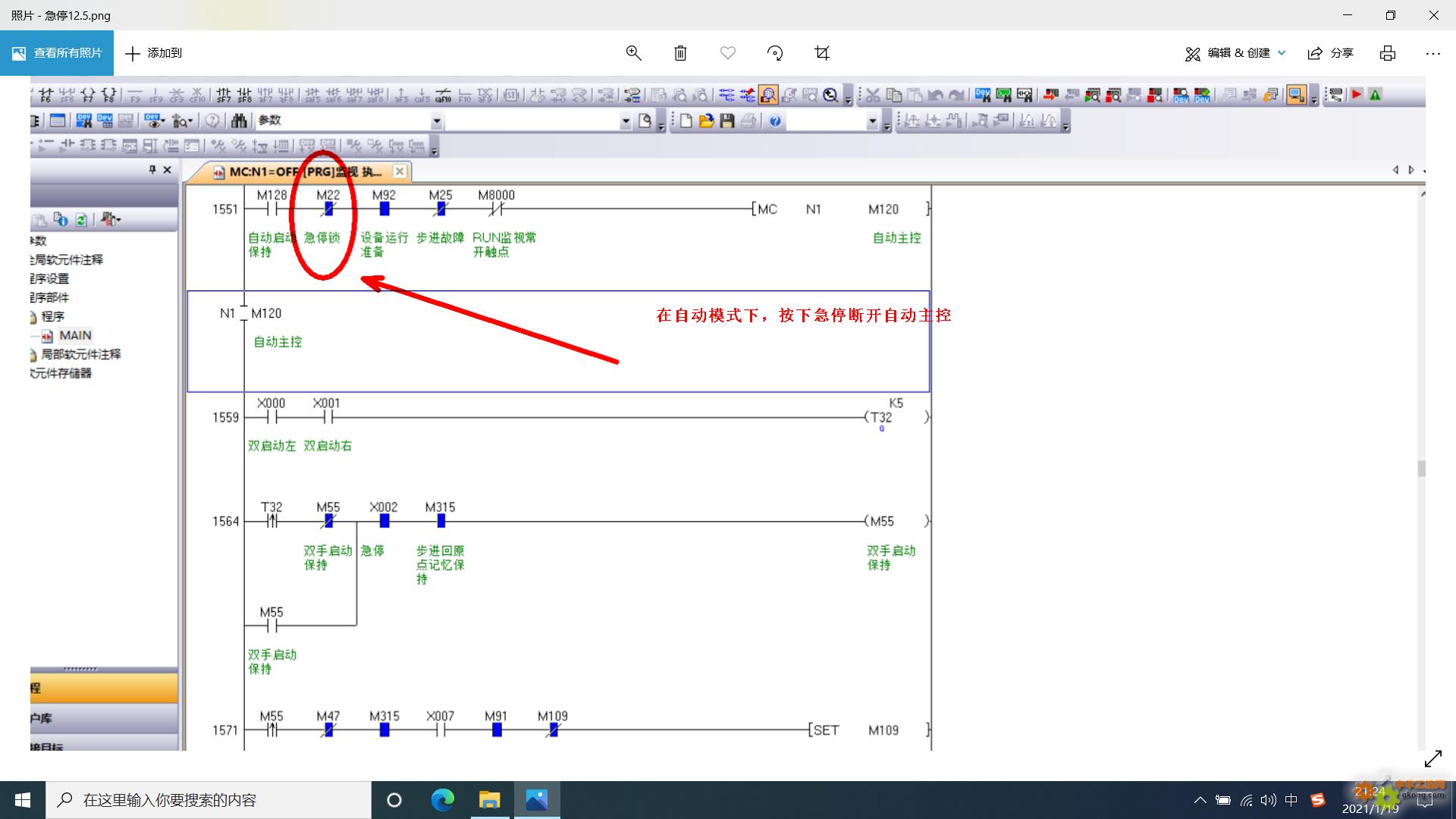
Task: Click the red play simulation icon
Action: pos(1356,95)
